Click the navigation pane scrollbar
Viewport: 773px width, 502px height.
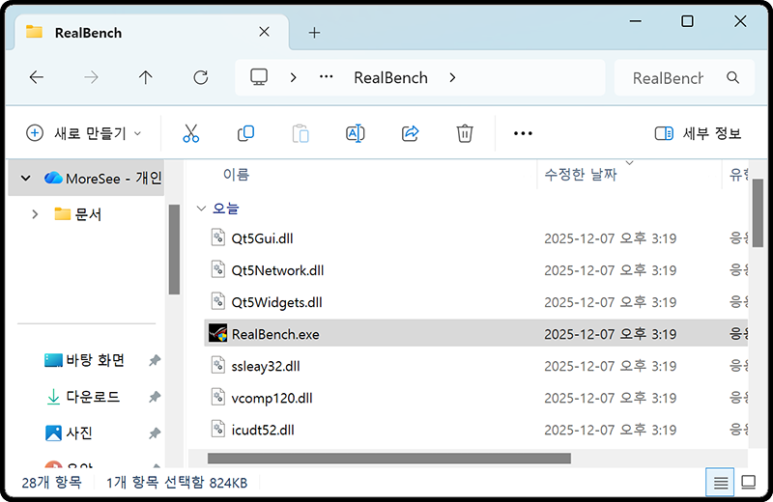click(174, 250)
